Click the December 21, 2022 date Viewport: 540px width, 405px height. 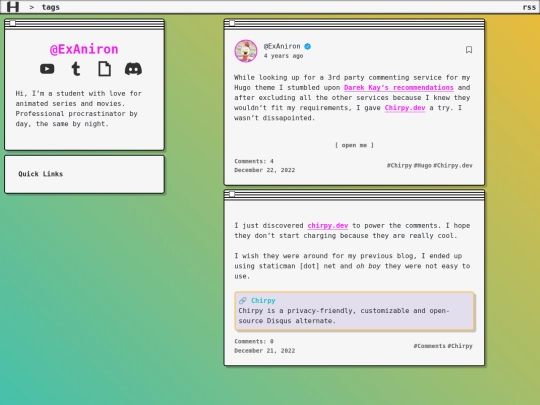click(x=265, y=351)
